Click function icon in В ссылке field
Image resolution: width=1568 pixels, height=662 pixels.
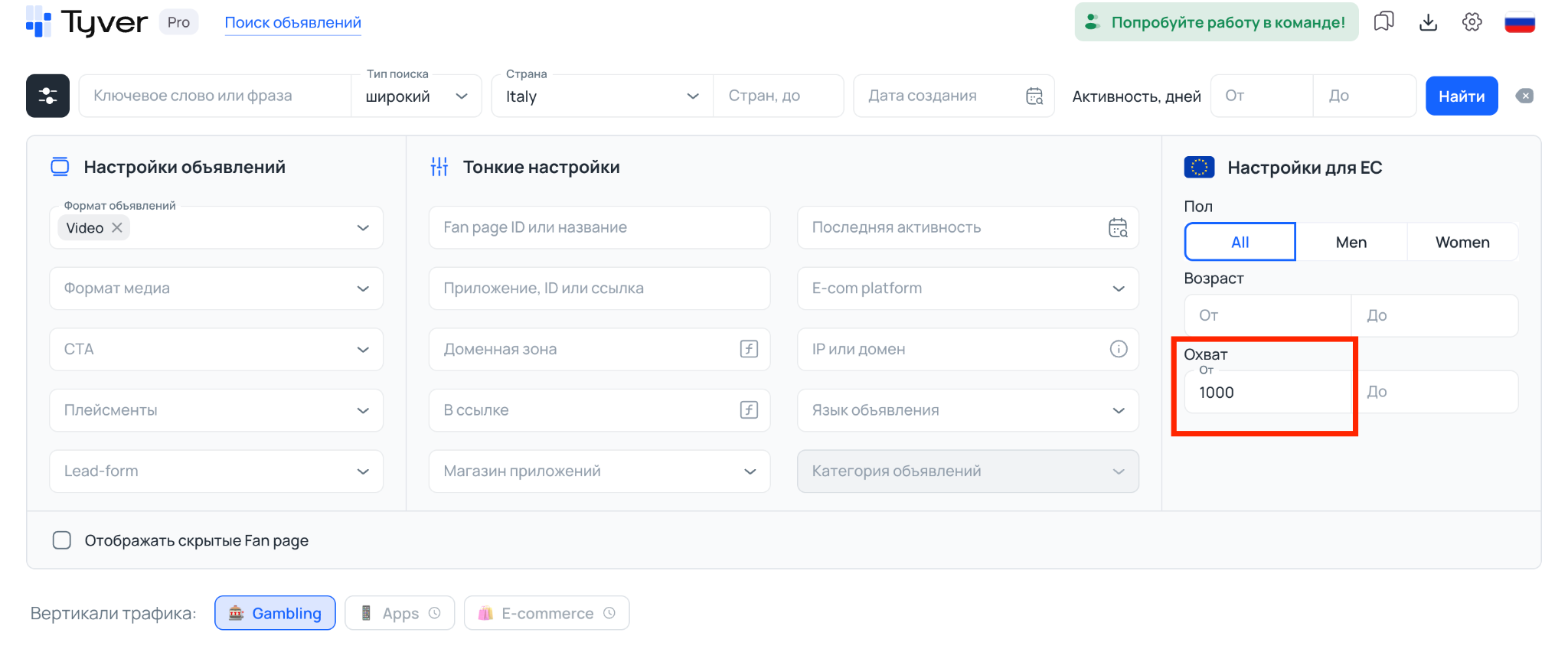tap(749, 410)
